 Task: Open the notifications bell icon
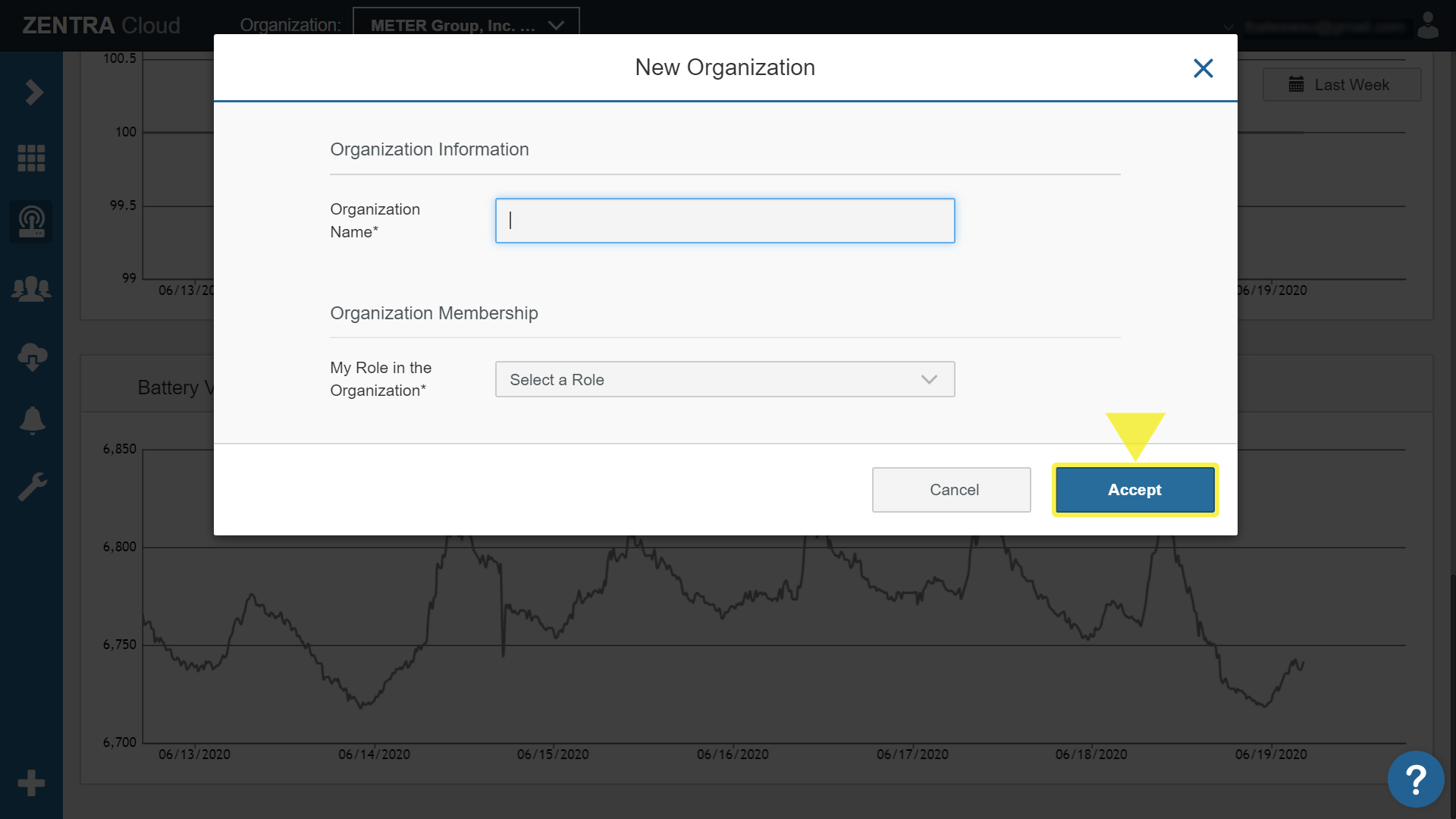tap(32, 420)
